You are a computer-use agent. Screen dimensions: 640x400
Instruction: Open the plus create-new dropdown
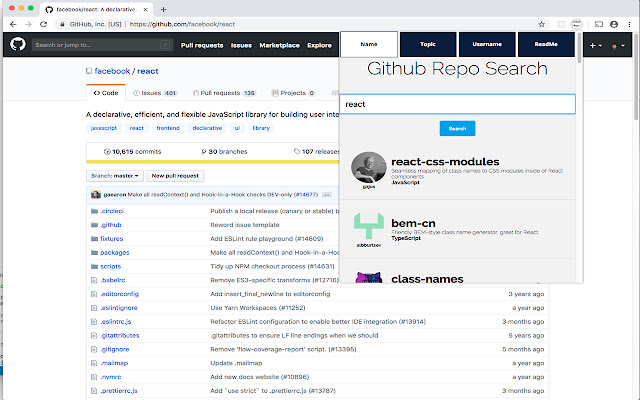596,45
